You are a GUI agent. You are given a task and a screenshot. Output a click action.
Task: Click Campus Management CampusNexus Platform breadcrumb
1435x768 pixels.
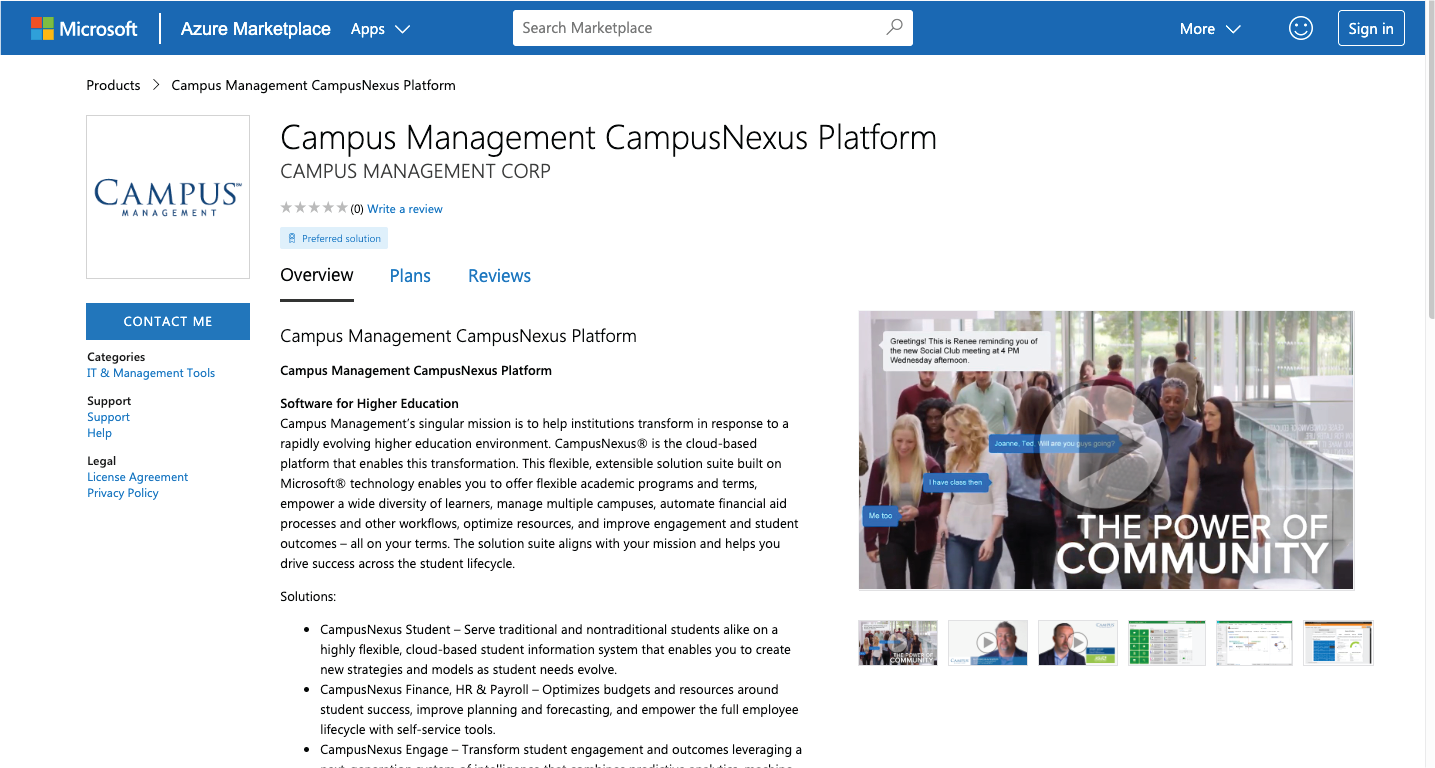tap(313, 85)
